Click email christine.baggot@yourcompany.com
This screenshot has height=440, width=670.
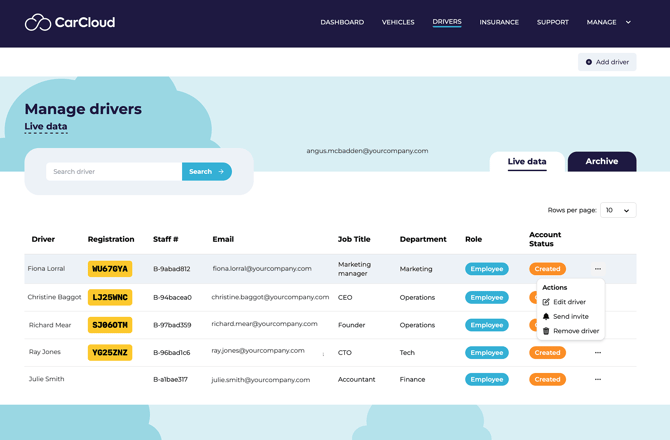coord(270,297)
